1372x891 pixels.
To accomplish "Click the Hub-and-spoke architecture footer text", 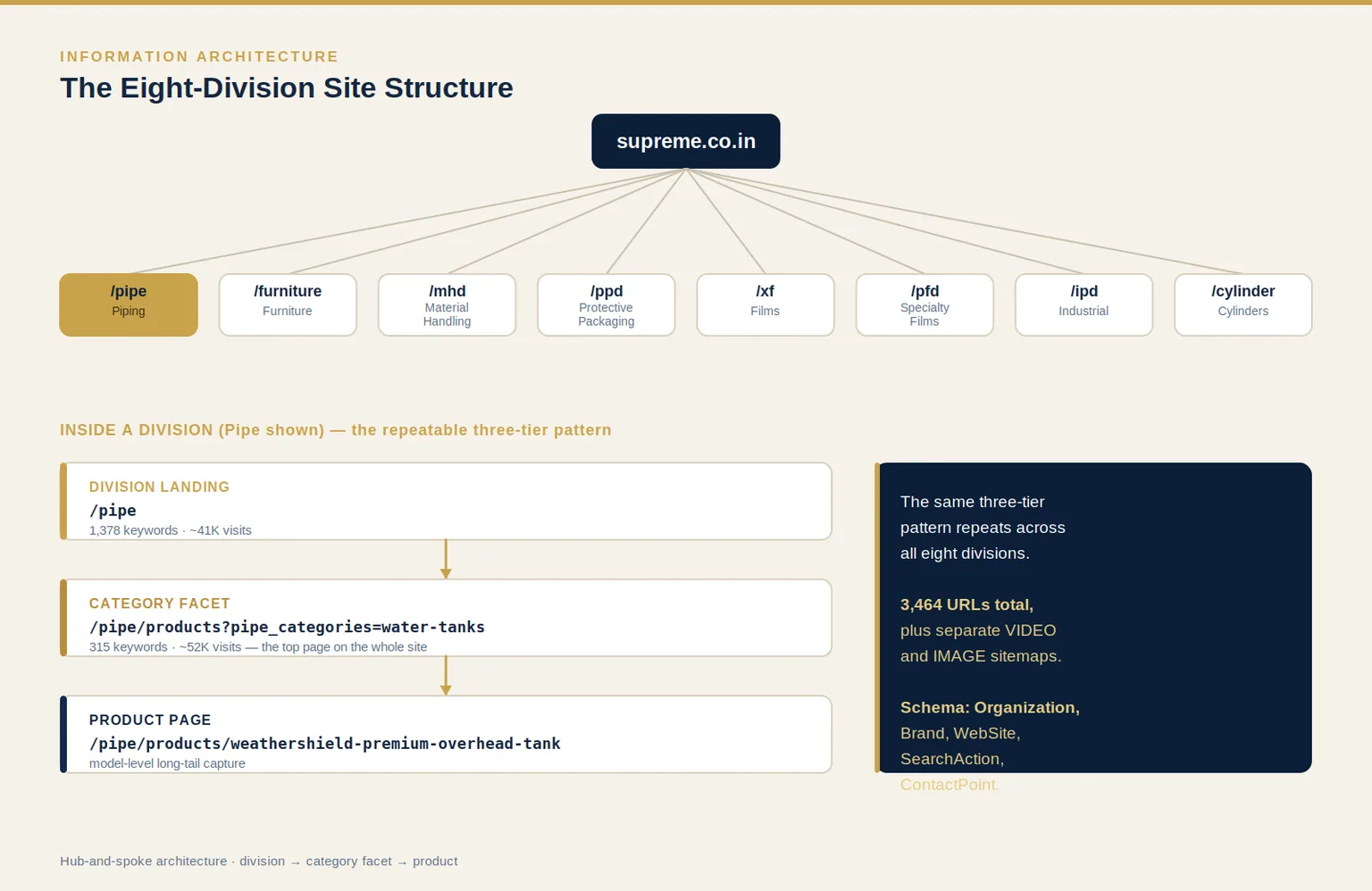I will [258, 861].
